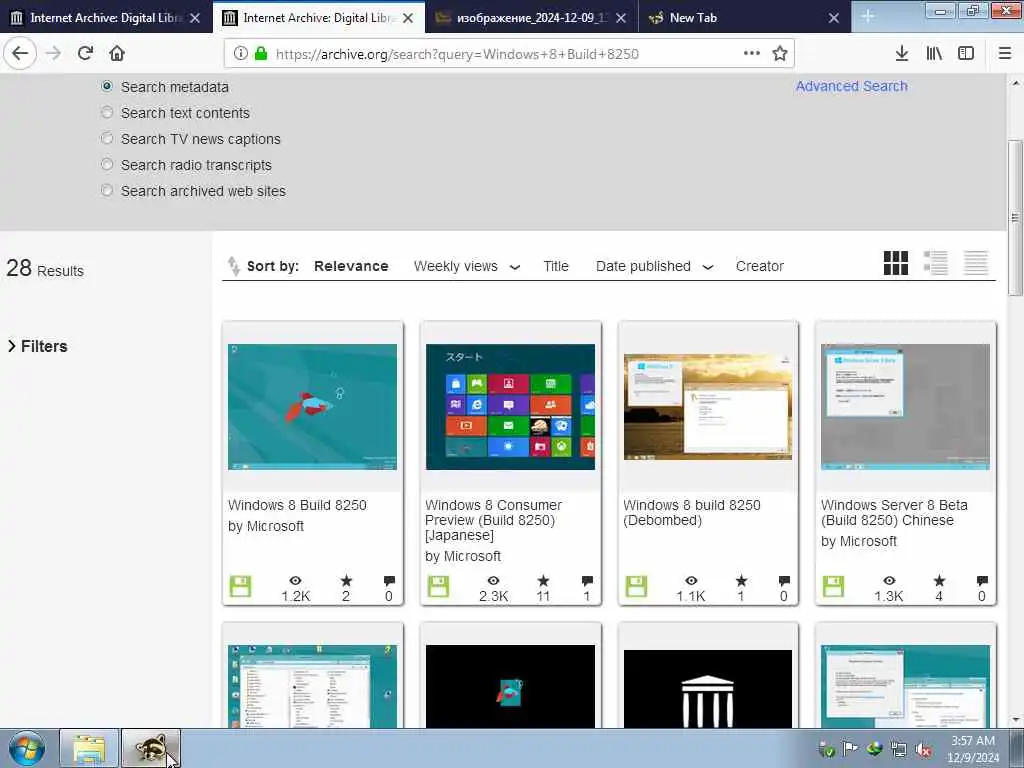
Task: Select Search radio transcripts option
Action: tap(107, 165)
